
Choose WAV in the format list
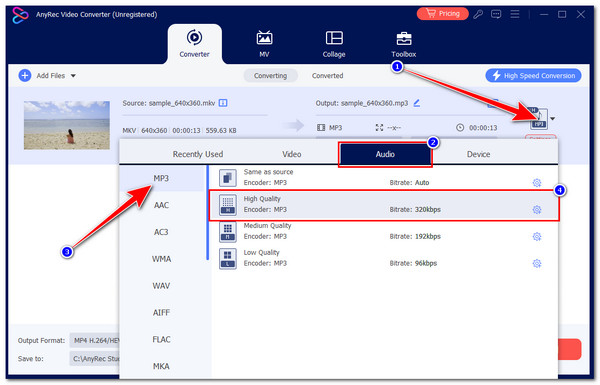161,286
